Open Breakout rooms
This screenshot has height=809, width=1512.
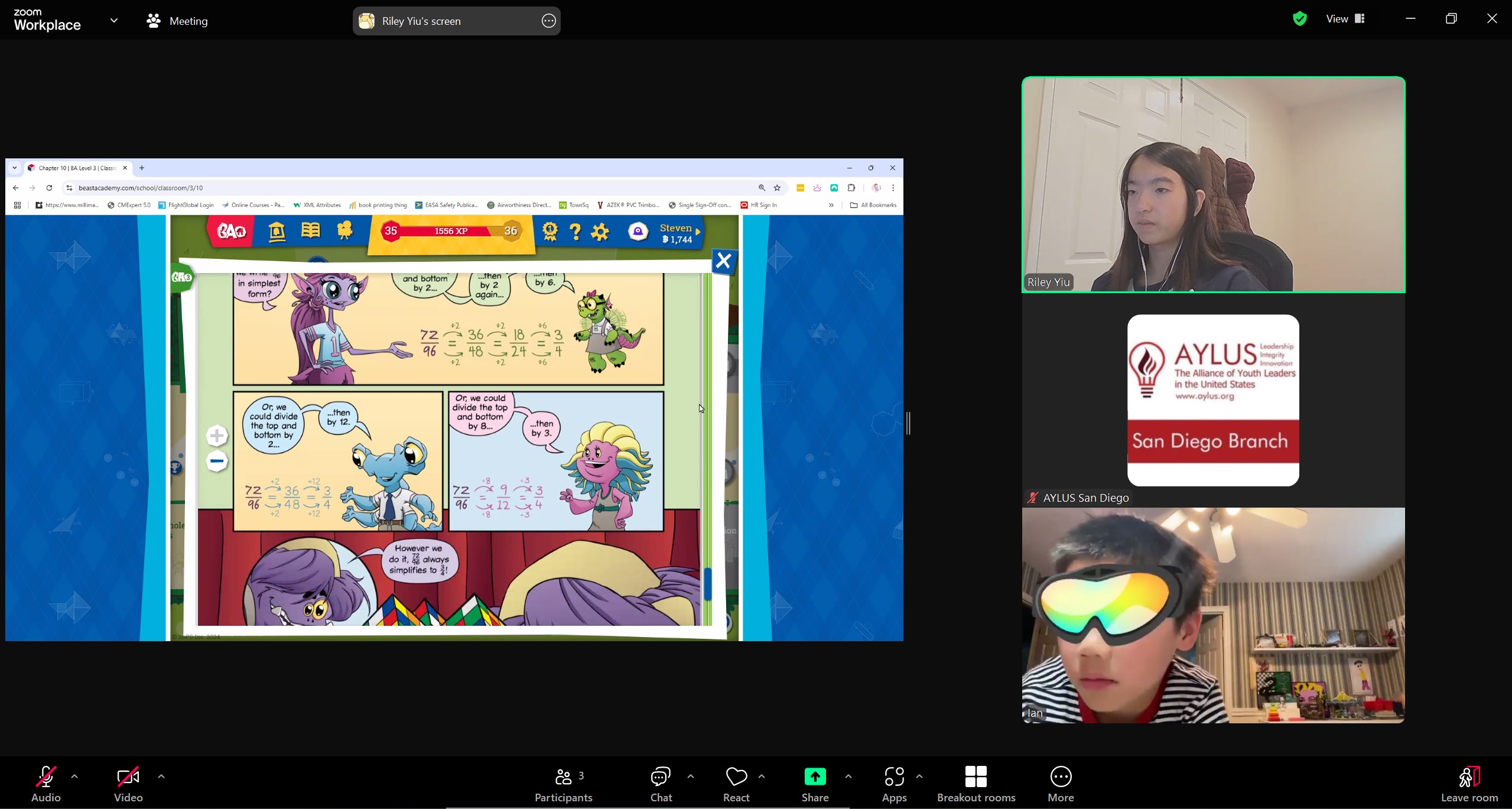click(976, 784)
